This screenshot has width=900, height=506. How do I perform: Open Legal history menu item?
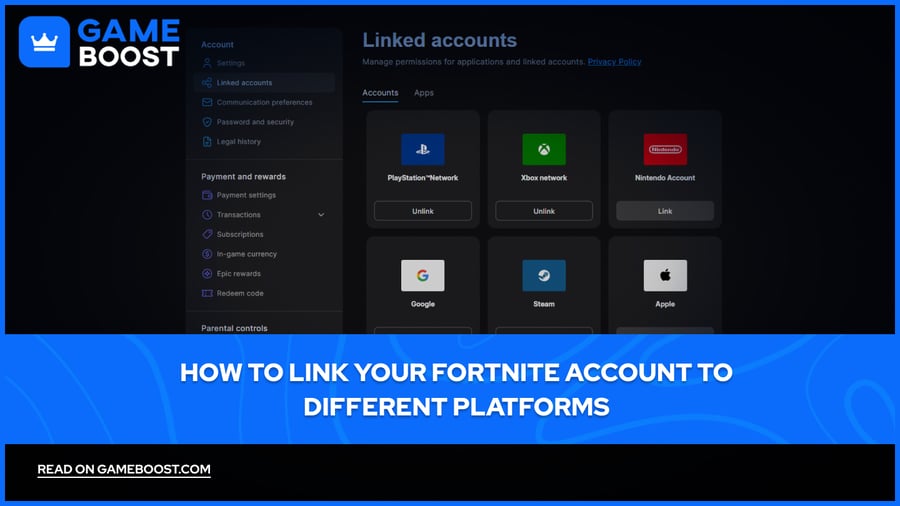pos(238,141)
